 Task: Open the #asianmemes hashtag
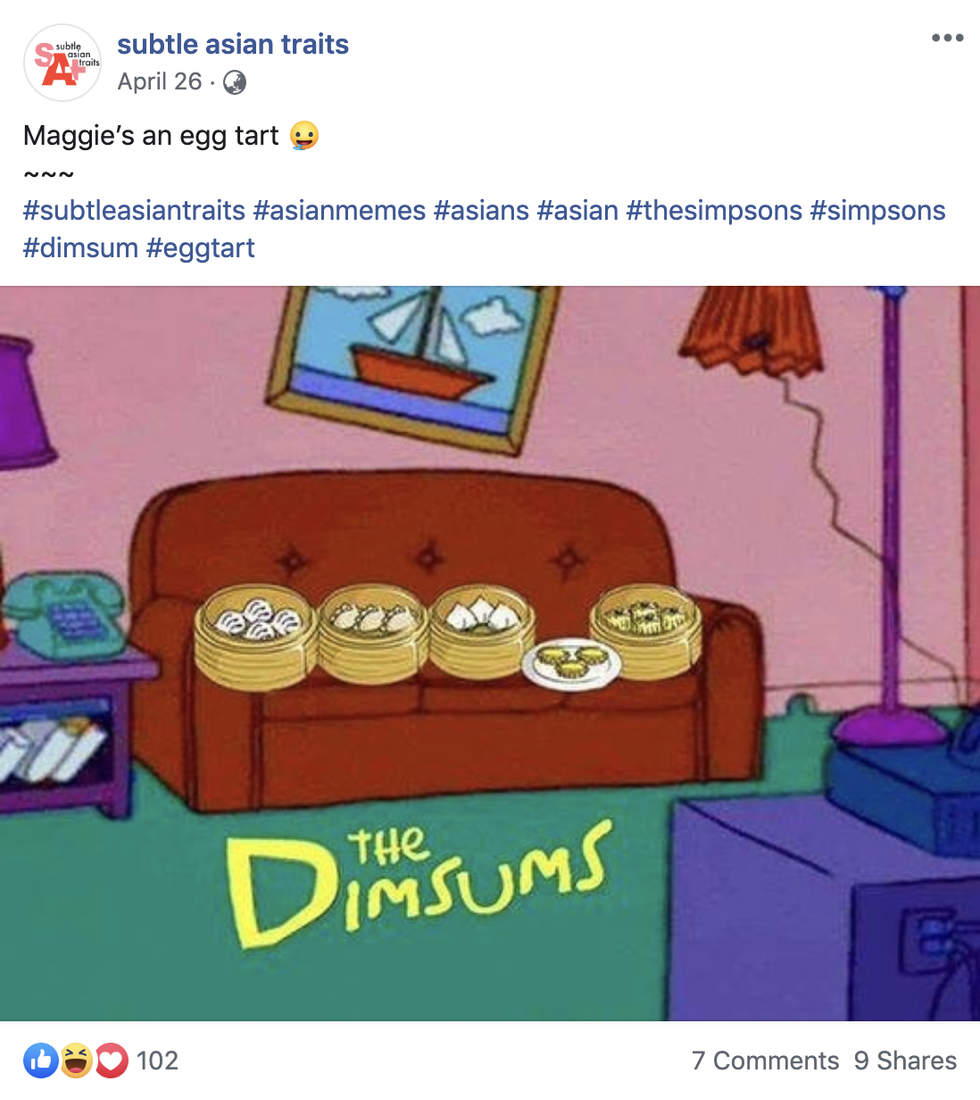[x=339, y=210]
